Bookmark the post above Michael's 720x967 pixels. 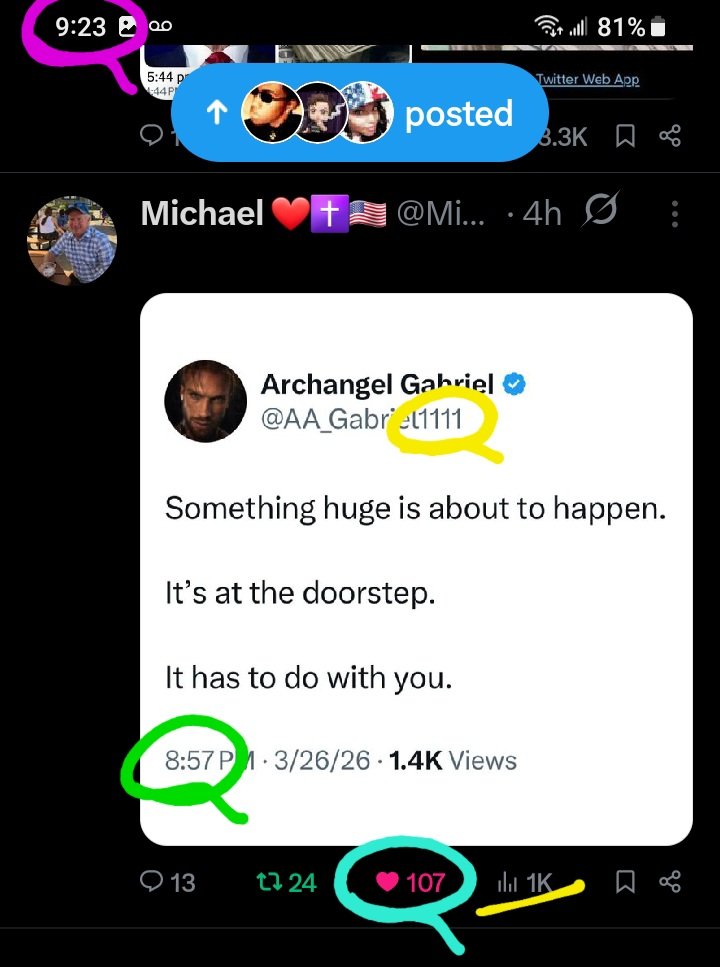625,136
